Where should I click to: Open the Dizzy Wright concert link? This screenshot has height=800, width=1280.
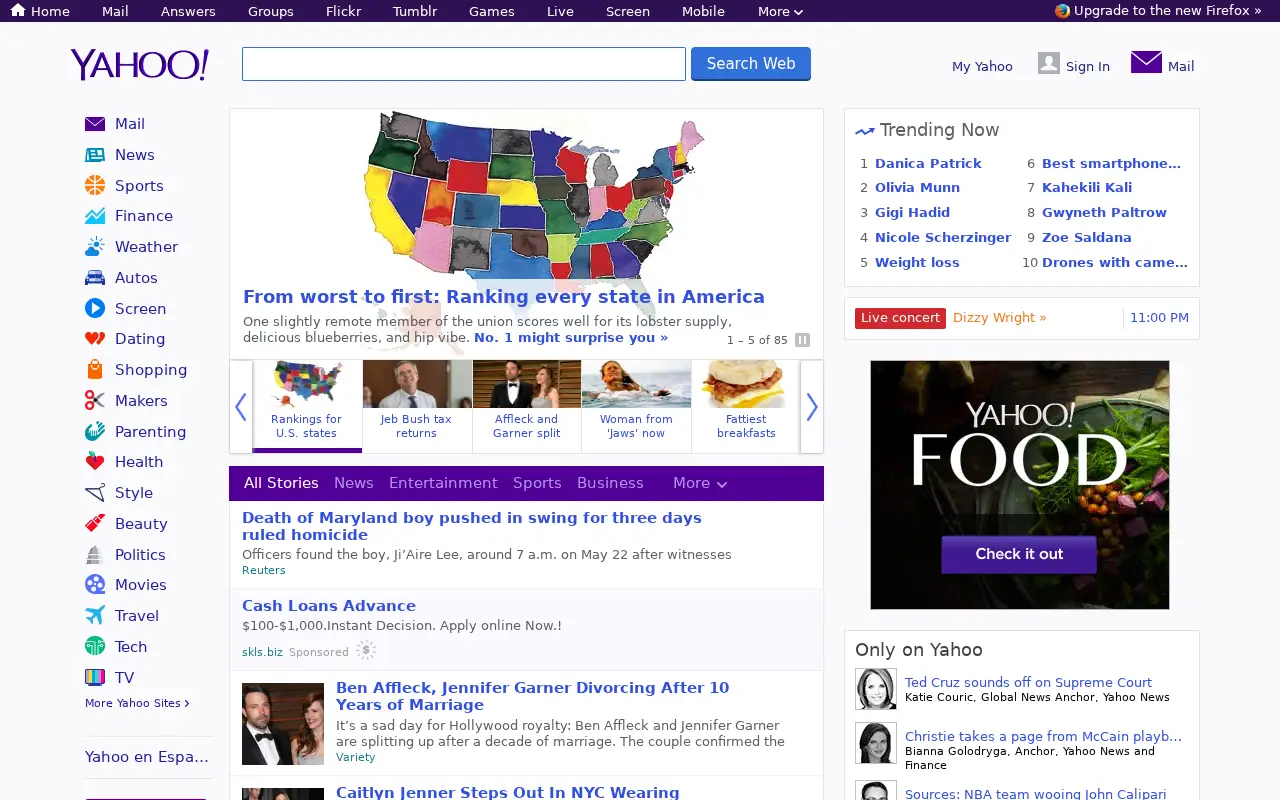pos(999,318)
